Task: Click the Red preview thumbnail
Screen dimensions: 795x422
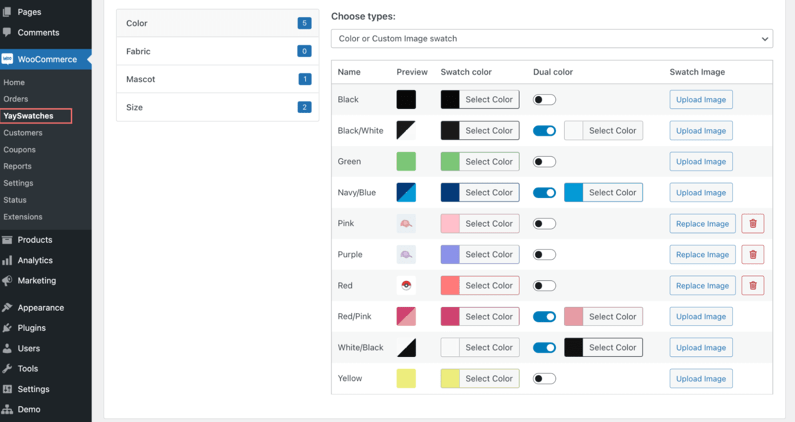Action: click(406, 286)
